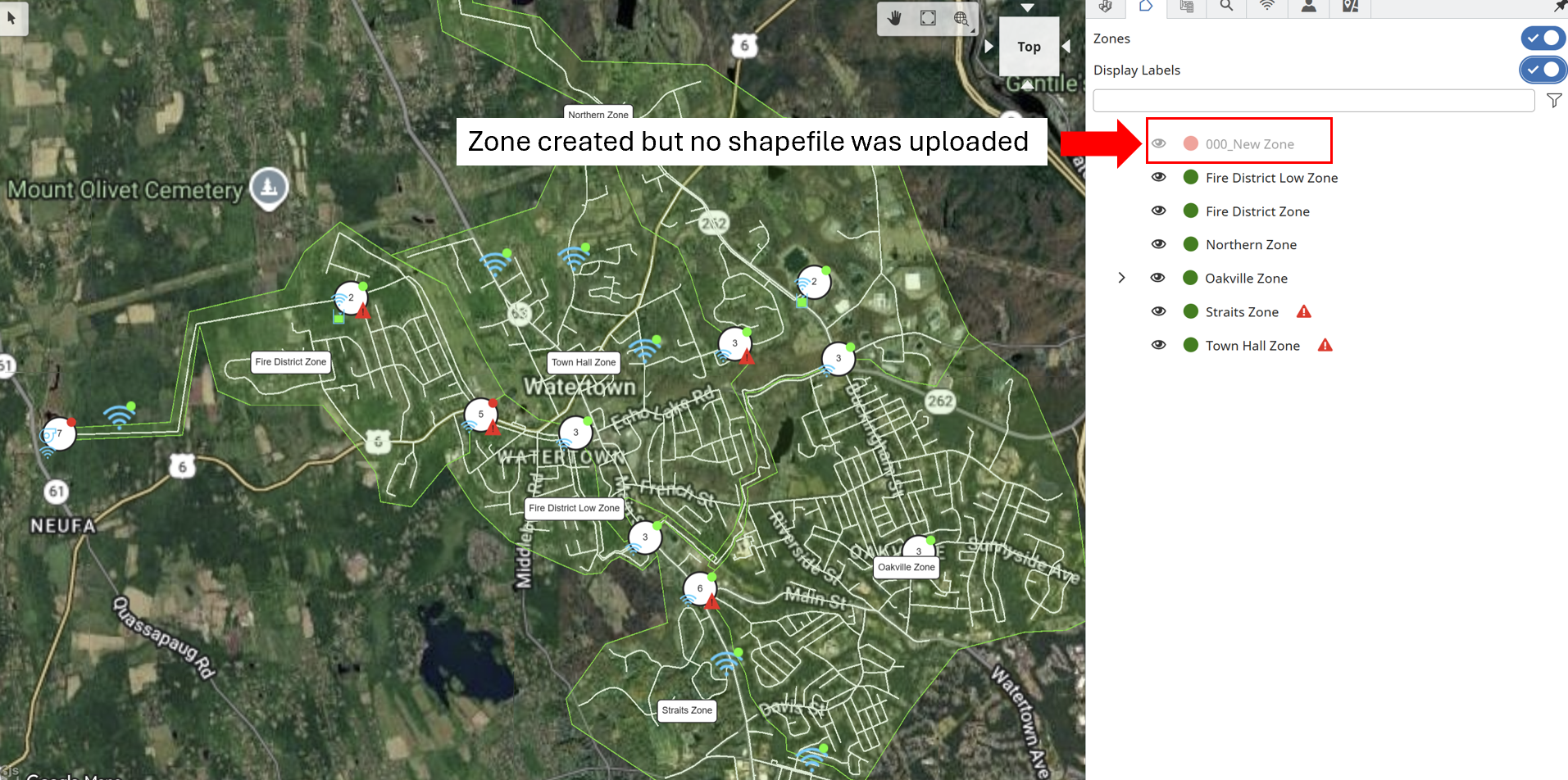Open the globe search map tool
The height and width of the screenshot is (780, 1568).
coord(961,18)
